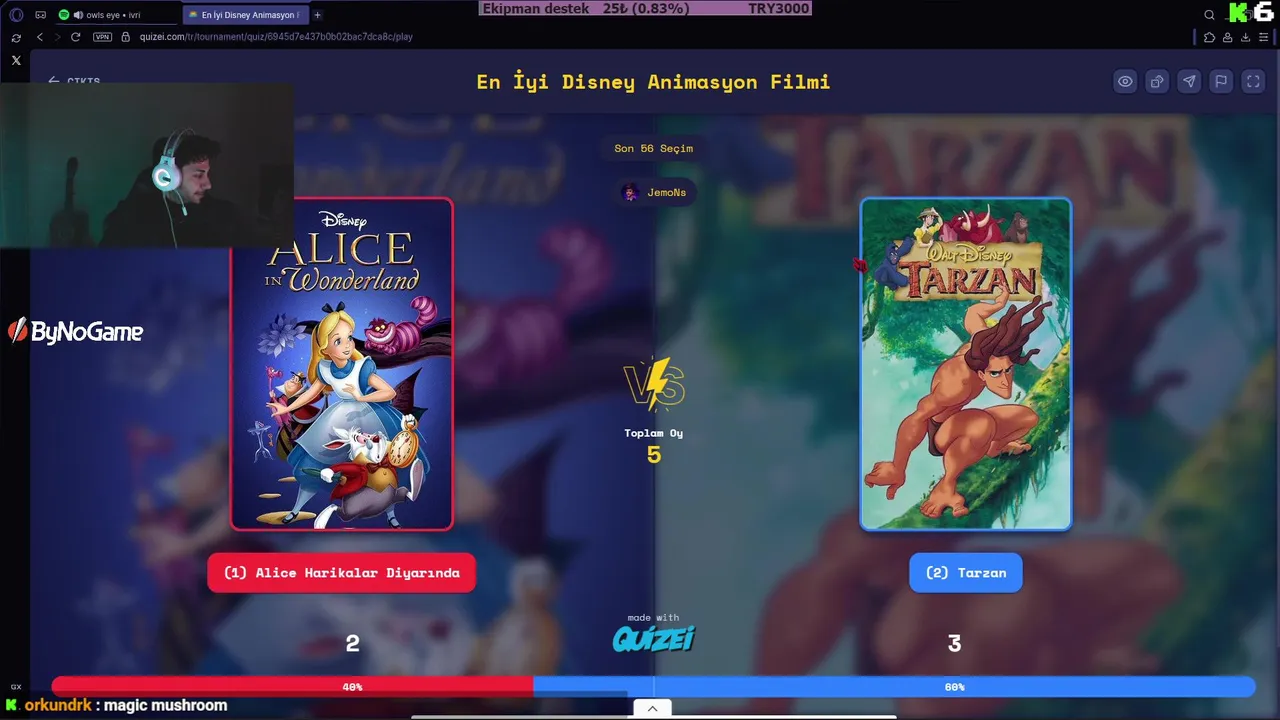The width and height of the screenshot is (1280, 720).
Task: Open the easy setup menu icon
Action: (1264, 37)
